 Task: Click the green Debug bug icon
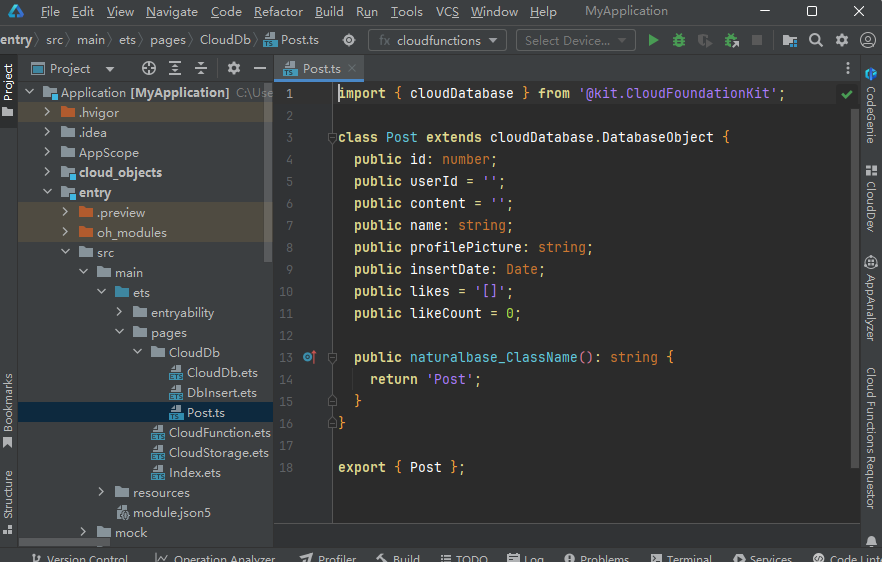click(679, 41)
